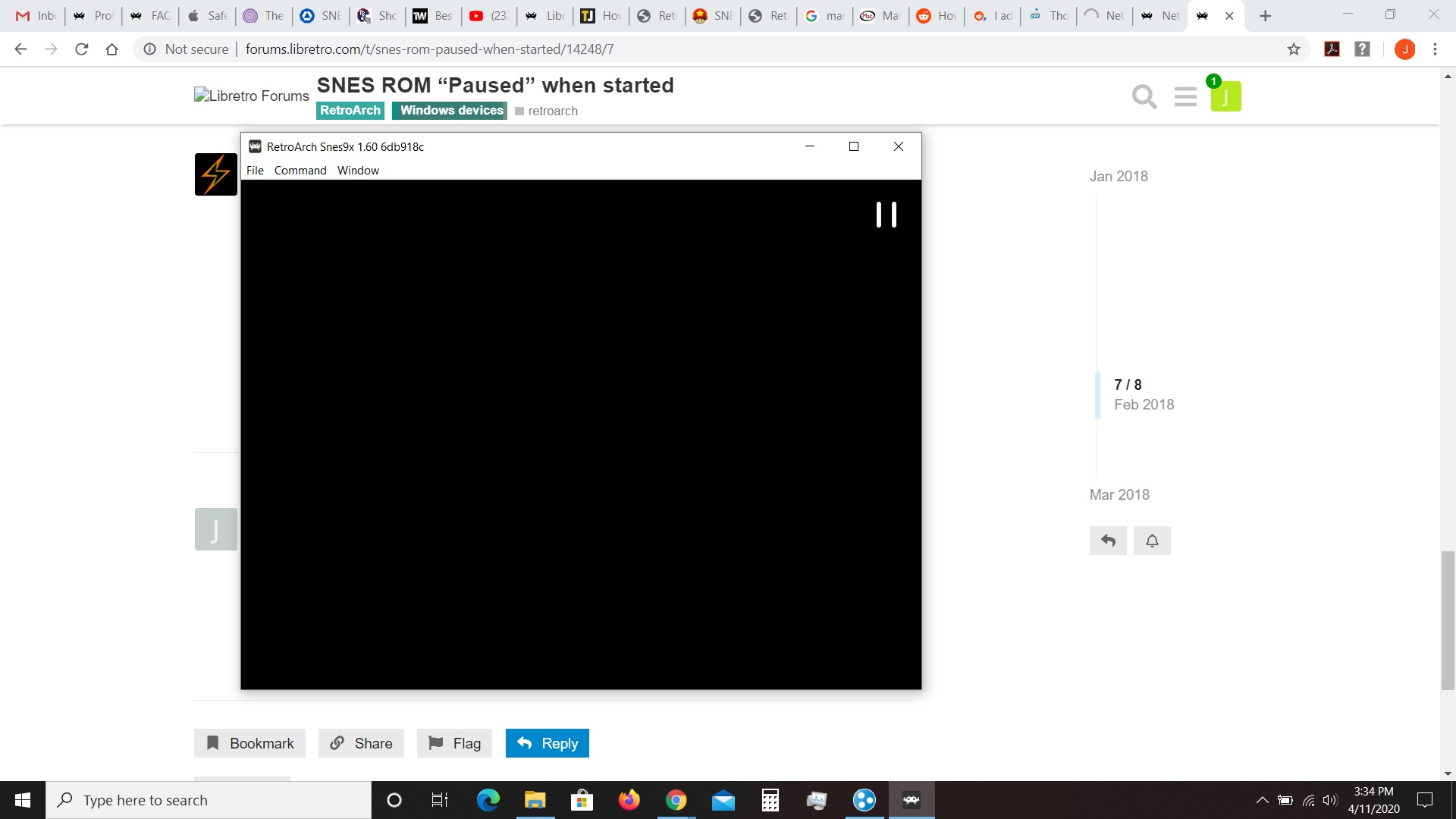The image size is (1456, 819).
Task: Bookmark this page with the star icon
Action: click(1294, 49)
